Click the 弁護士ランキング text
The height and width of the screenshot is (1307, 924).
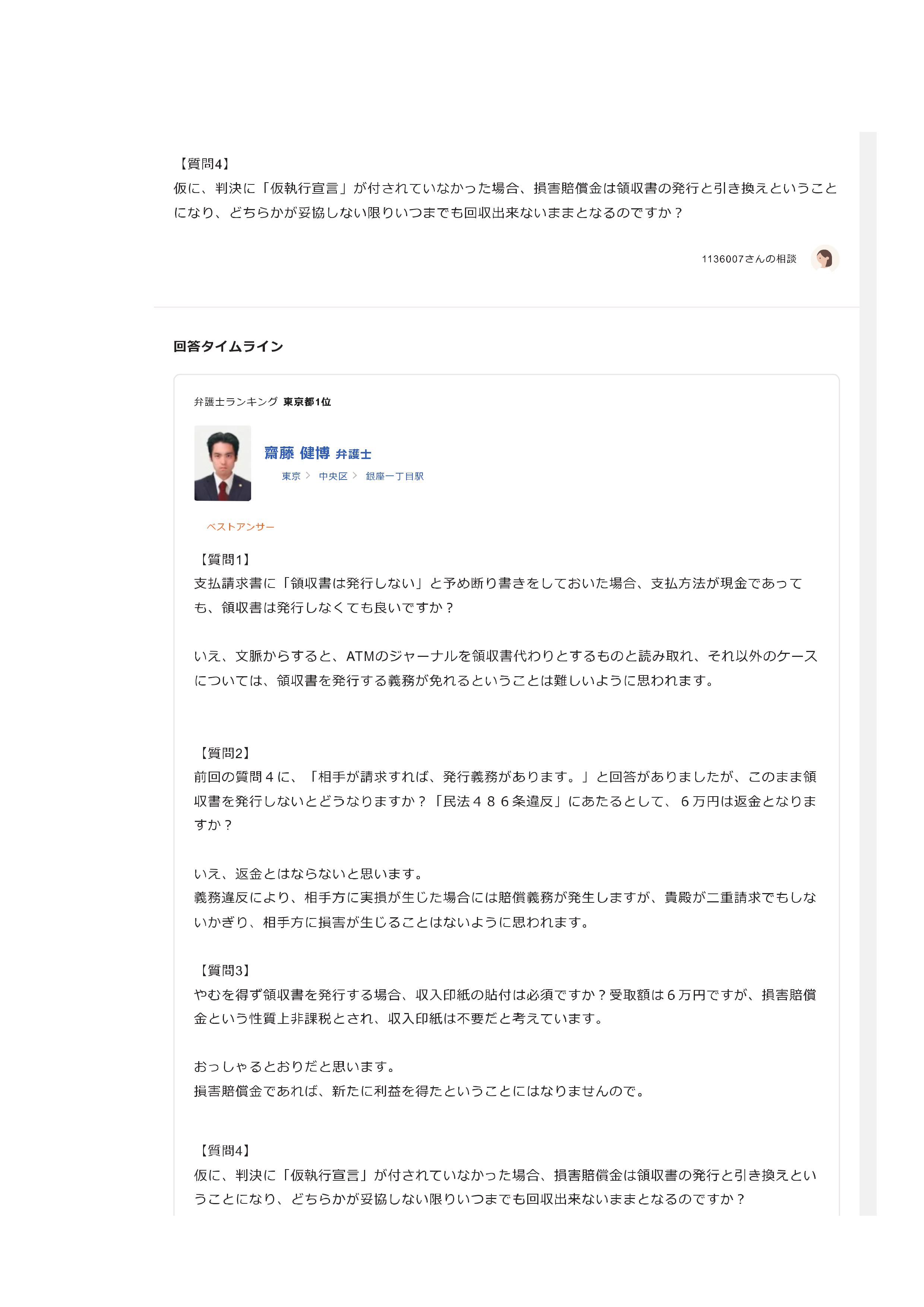(236, 402)
